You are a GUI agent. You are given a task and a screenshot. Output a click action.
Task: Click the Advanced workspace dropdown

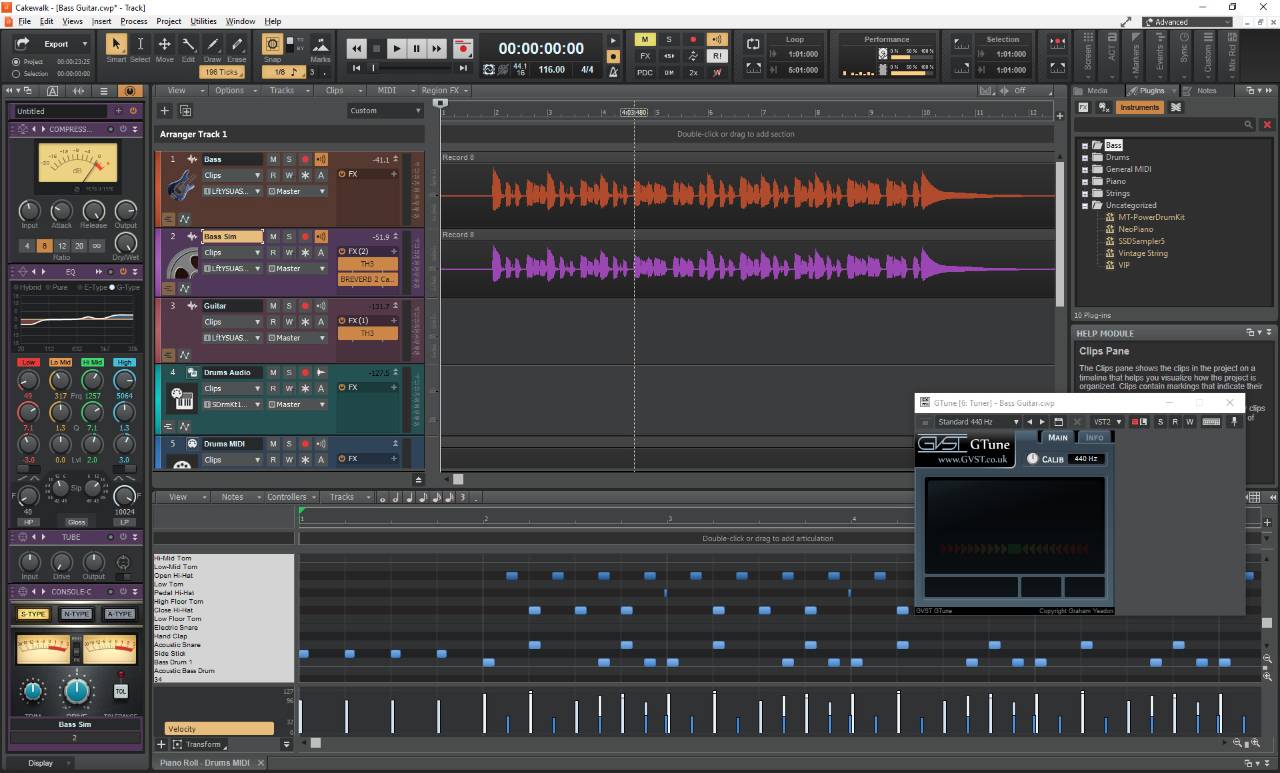coord(1187,22)
